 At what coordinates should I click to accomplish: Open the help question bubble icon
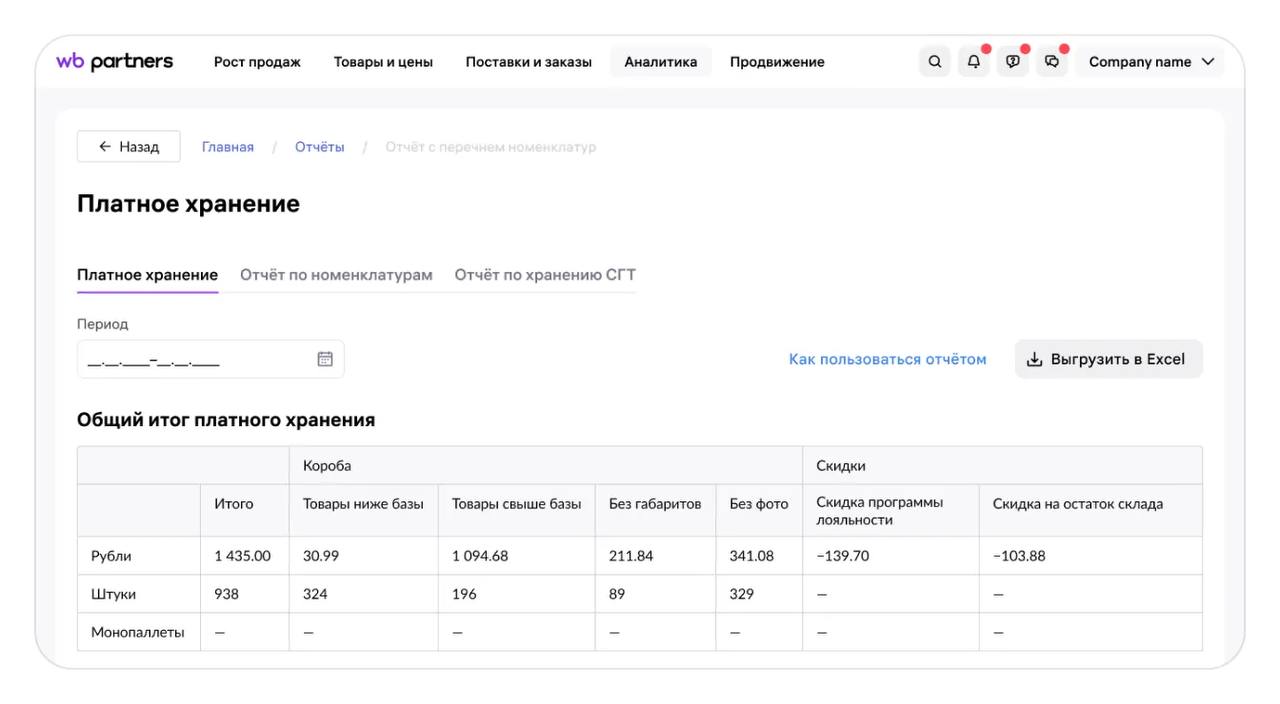tap(1013, 62)
